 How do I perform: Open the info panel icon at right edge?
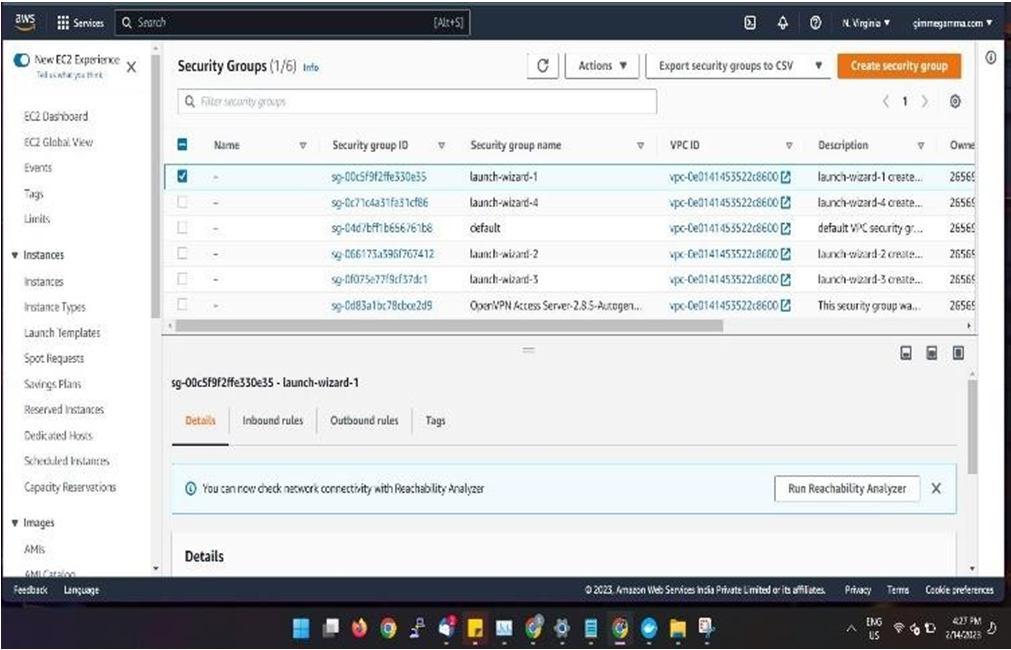[x=990, y=57]
